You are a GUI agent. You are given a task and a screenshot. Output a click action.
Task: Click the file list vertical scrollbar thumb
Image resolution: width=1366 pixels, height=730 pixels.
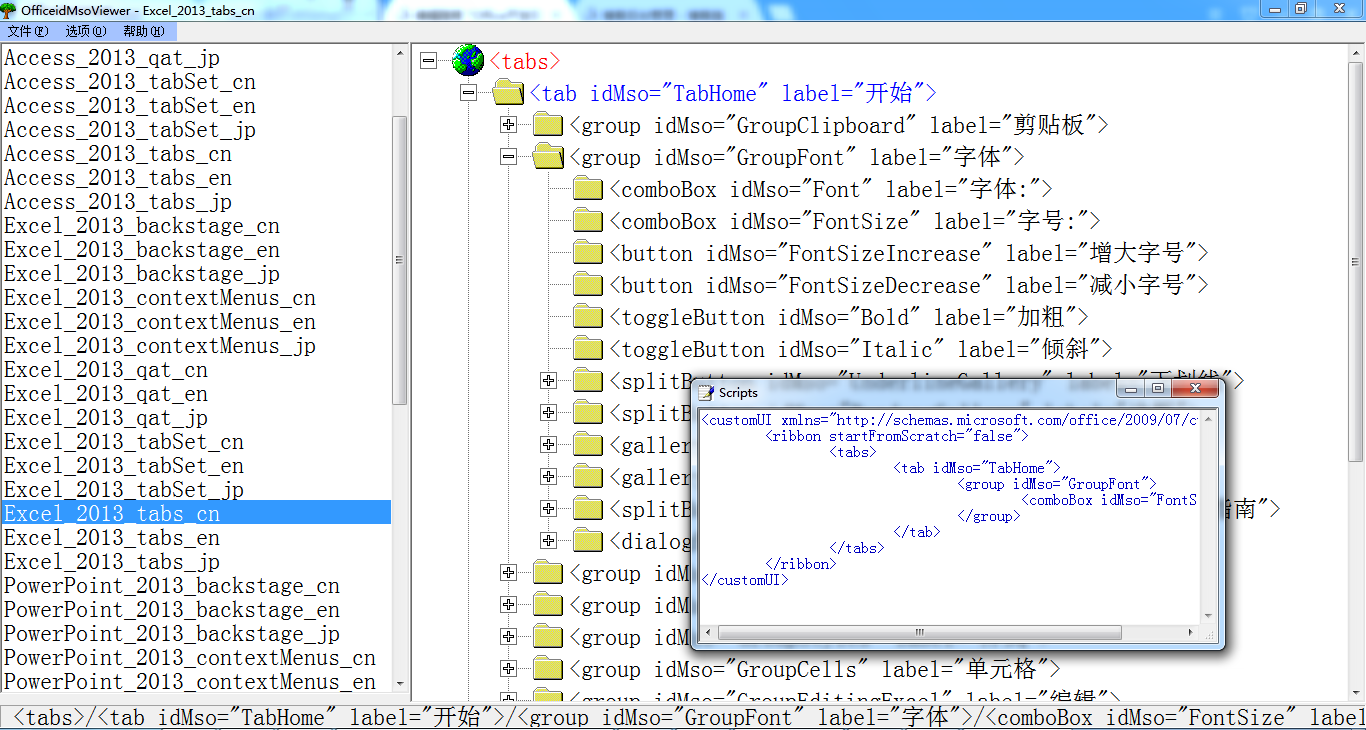[400, 260]
